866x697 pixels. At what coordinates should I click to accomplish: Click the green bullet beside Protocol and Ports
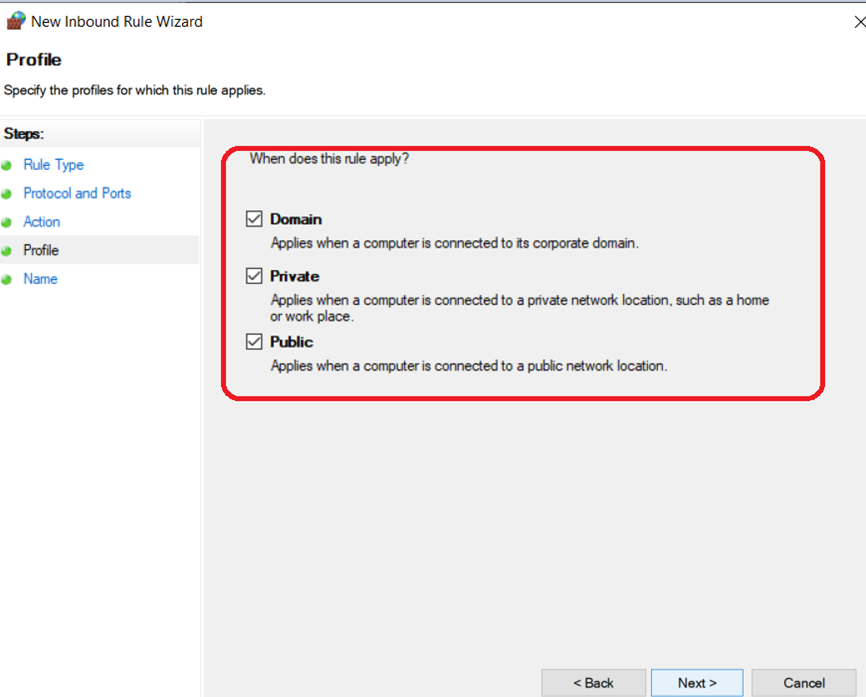click(x=7, y=194)
